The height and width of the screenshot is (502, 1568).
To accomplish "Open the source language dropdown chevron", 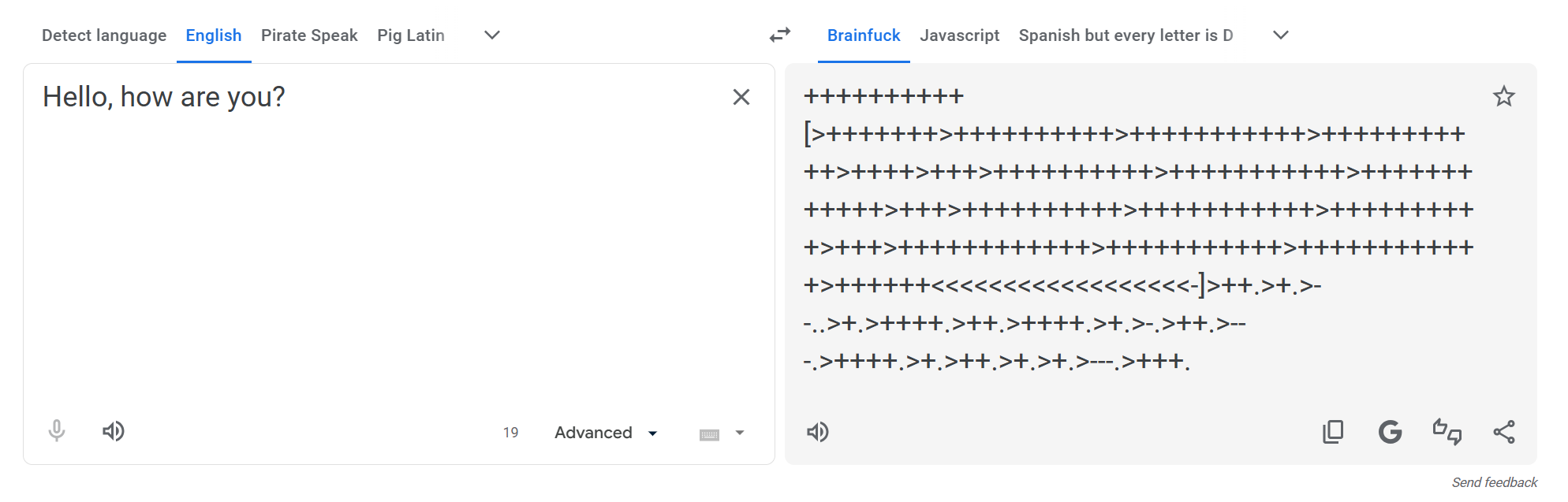I will tap(491, 35).
